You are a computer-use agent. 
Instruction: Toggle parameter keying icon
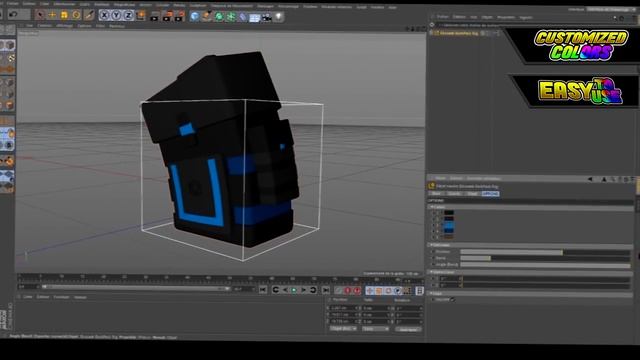398,291
